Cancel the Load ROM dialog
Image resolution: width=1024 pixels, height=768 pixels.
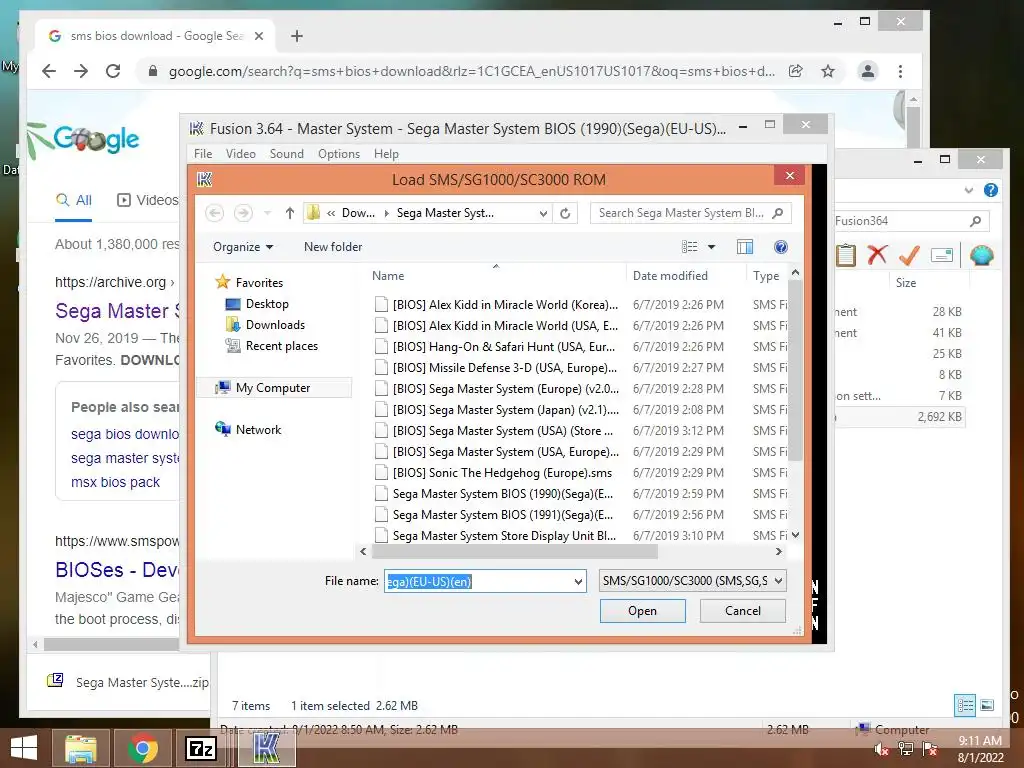[743, 611]
